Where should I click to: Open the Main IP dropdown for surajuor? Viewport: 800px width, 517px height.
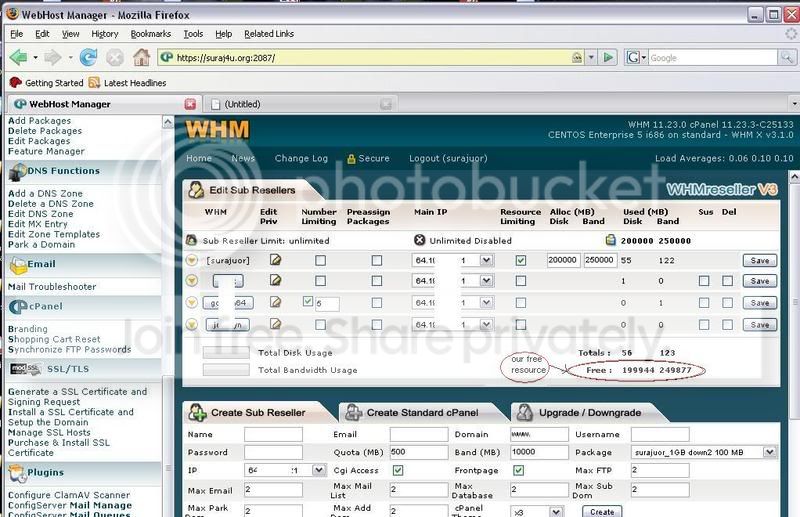tap(486, 260)
